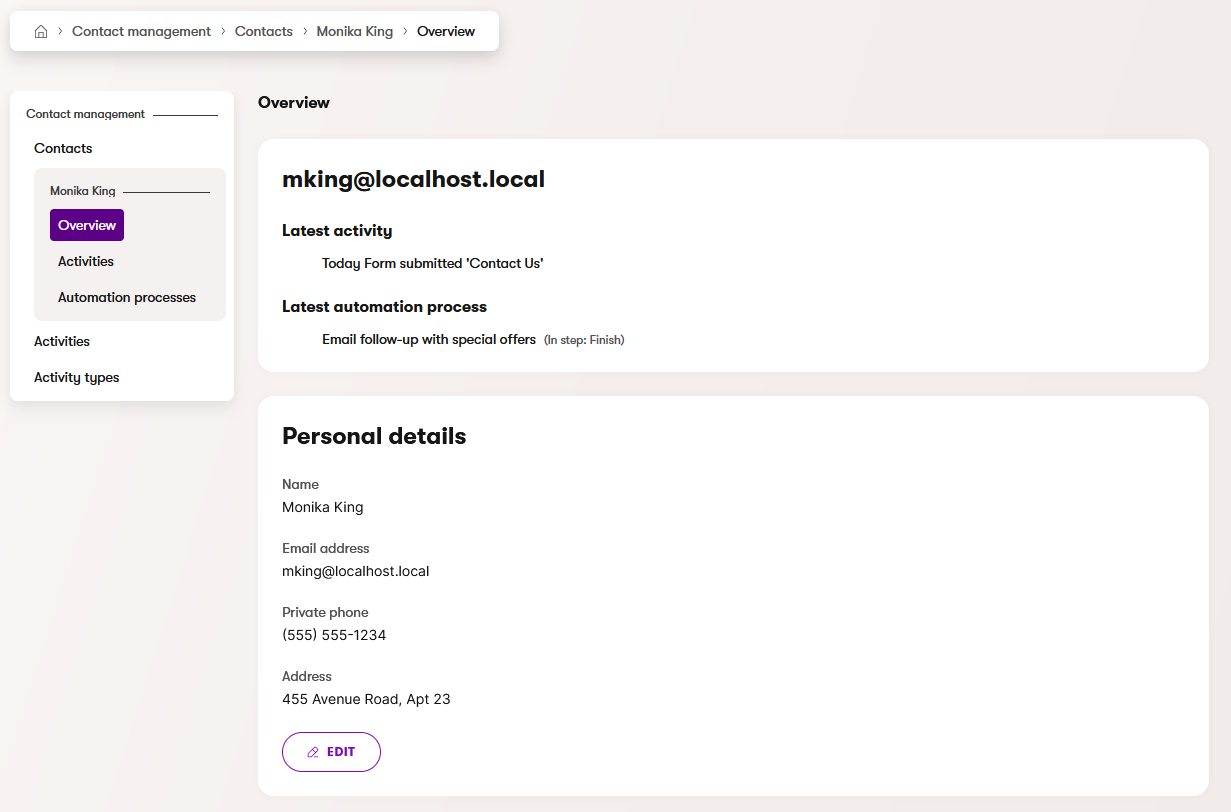Select the highlighted Overview sidebar item
The height and width of the screenshot is (812, 1231).
coord(87,225)
